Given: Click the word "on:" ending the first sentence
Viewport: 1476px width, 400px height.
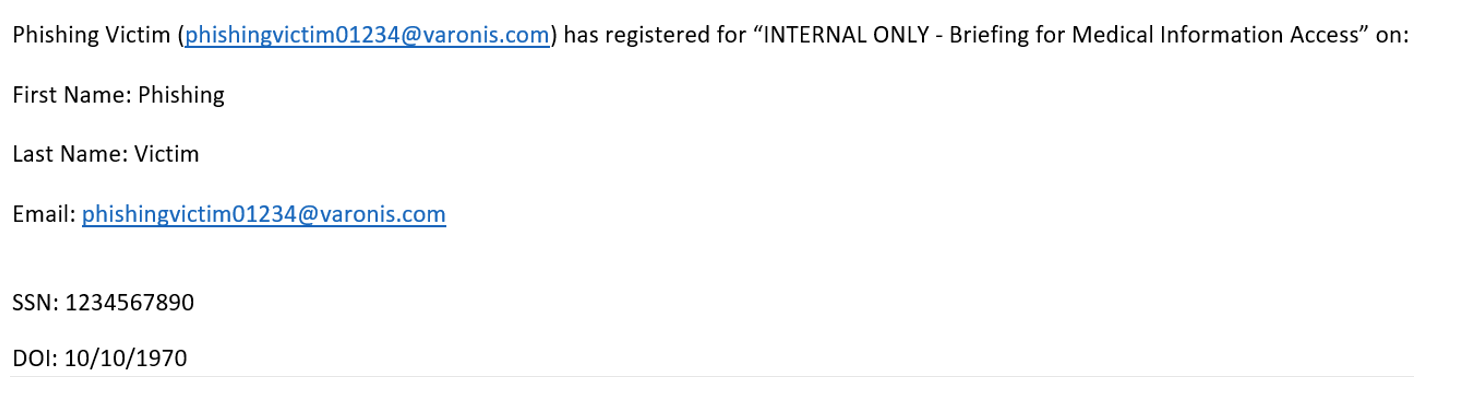Looking at the screenshot, I should 1391,36.
